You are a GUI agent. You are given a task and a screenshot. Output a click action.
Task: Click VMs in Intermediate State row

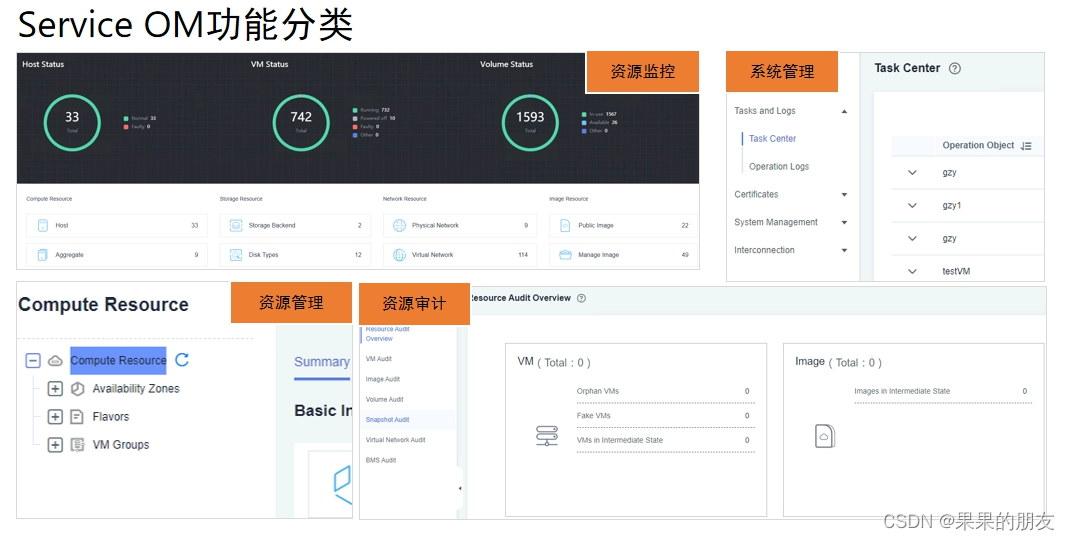665,440
